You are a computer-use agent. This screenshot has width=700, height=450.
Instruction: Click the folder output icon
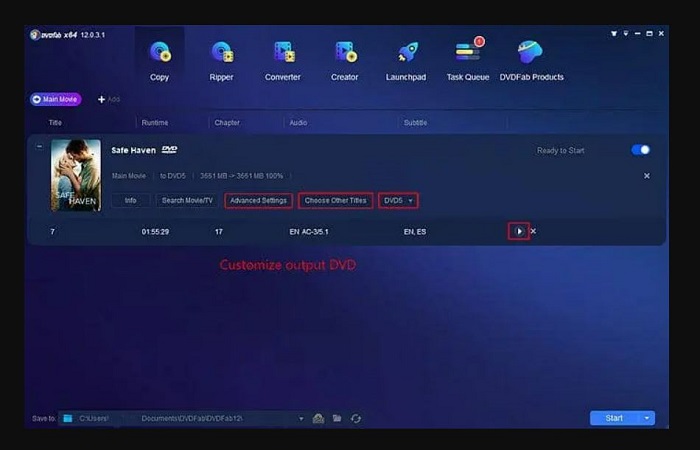(x=337, y=418)
